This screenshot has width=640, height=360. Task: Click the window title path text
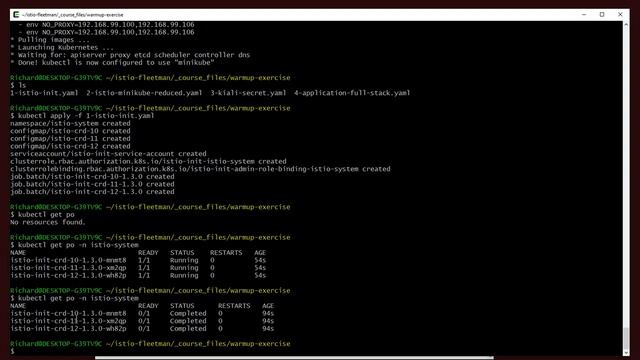click(x=73, y=15)
